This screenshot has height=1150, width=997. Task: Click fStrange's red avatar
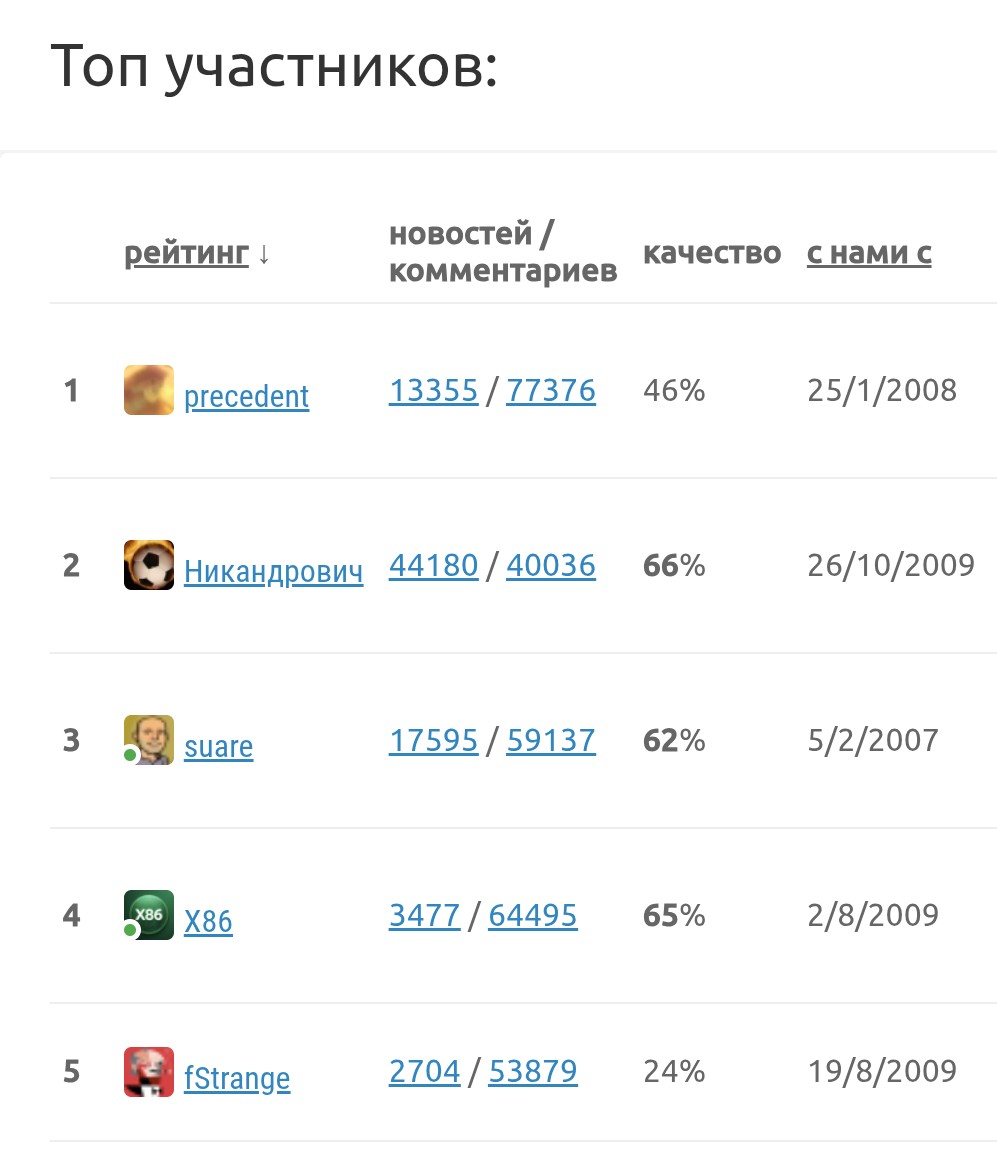point(149,1072)
